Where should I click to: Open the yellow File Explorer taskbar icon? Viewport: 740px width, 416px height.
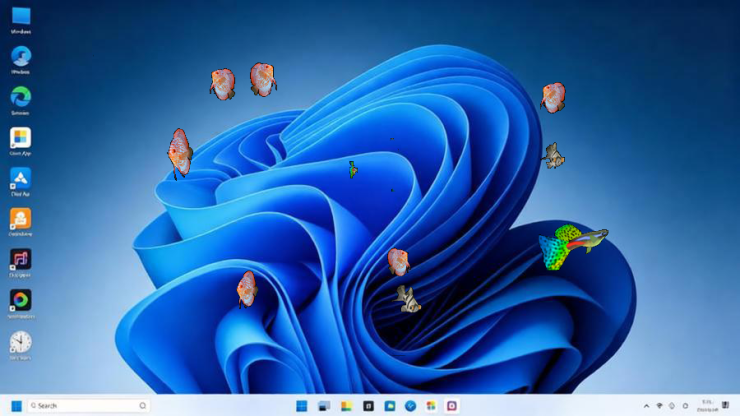[x=346, y=406]
